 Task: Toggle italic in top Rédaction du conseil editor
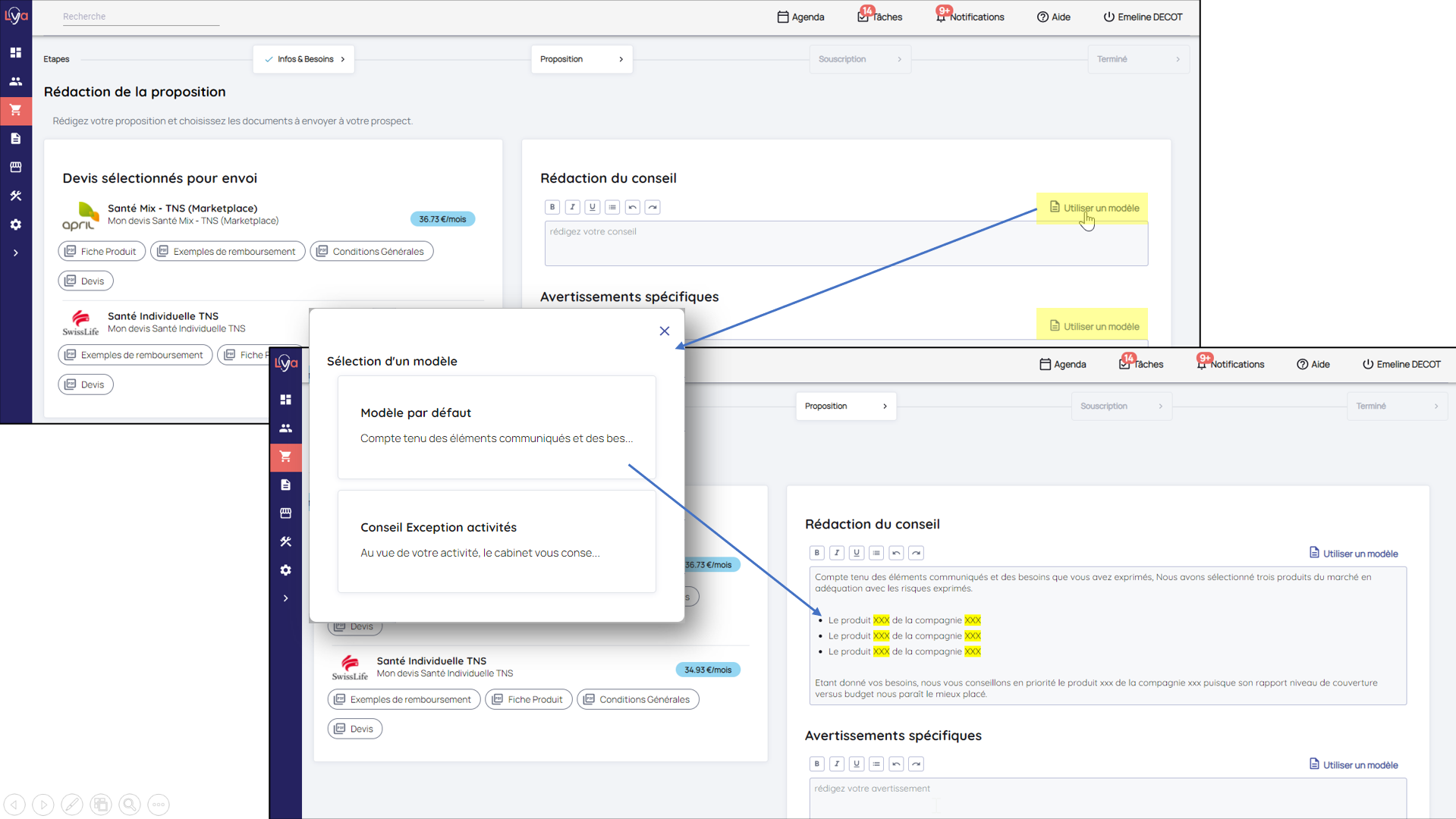[x=572, y=207]
